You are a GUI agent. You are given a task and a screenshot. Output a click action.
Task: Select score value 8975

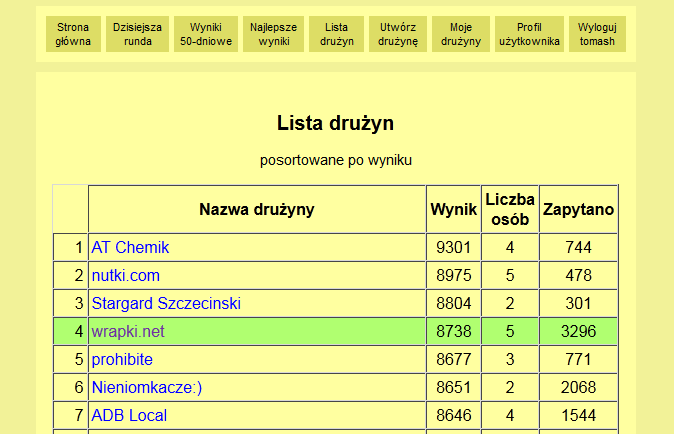(453, 275)
